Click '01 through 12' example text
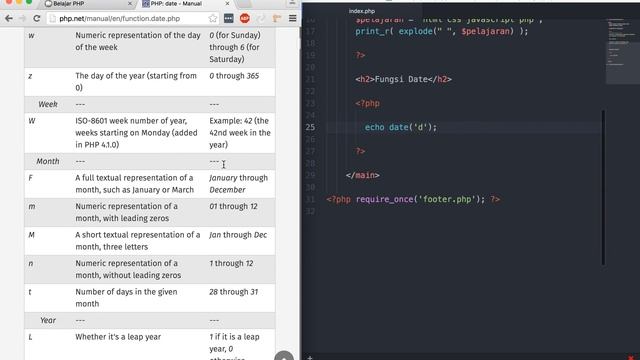The image size is (640, 360). (x=233, y=207)
